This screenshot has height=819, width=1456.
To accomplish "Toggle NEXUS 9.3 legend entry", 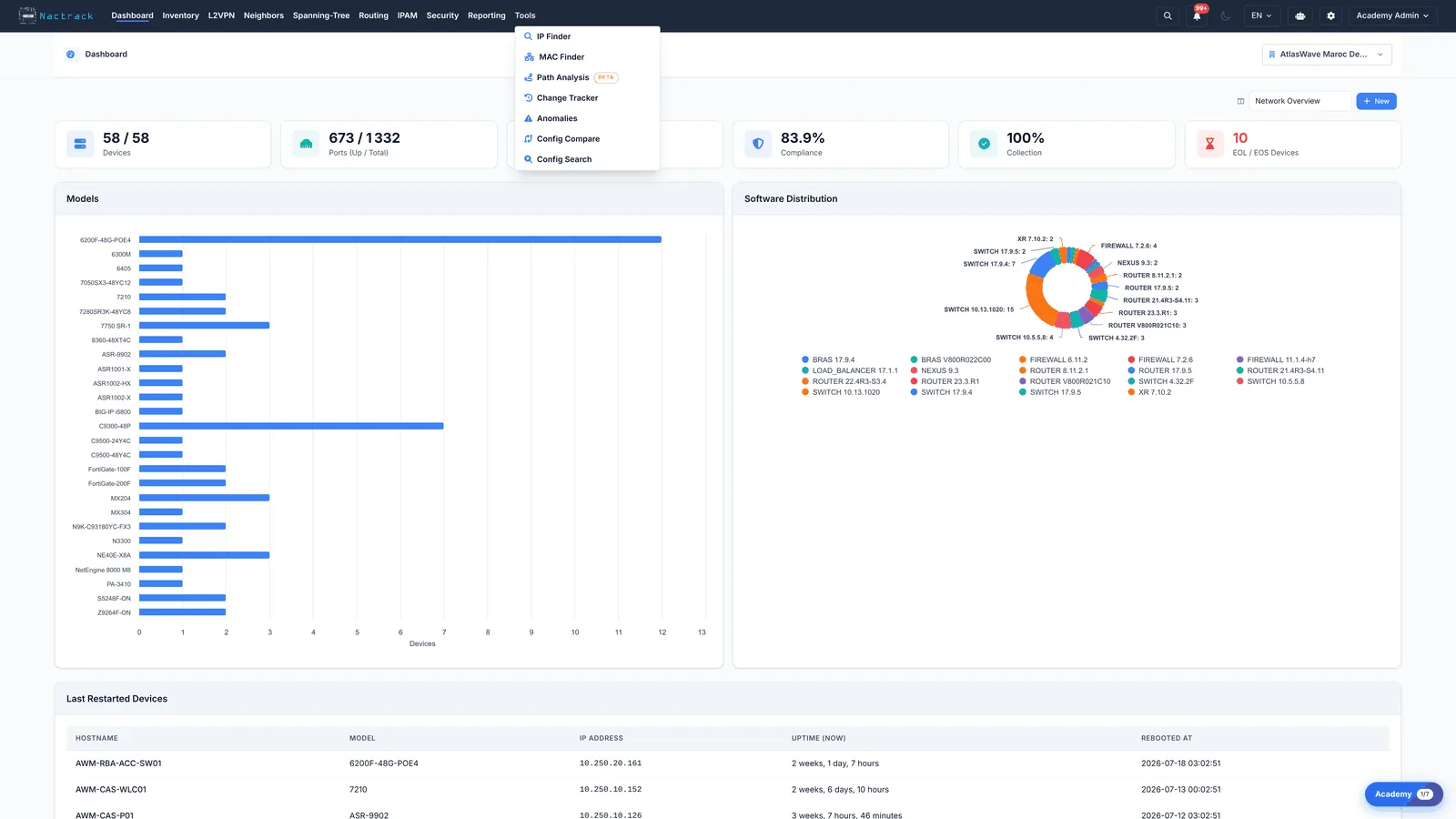I will coord(935,370).
